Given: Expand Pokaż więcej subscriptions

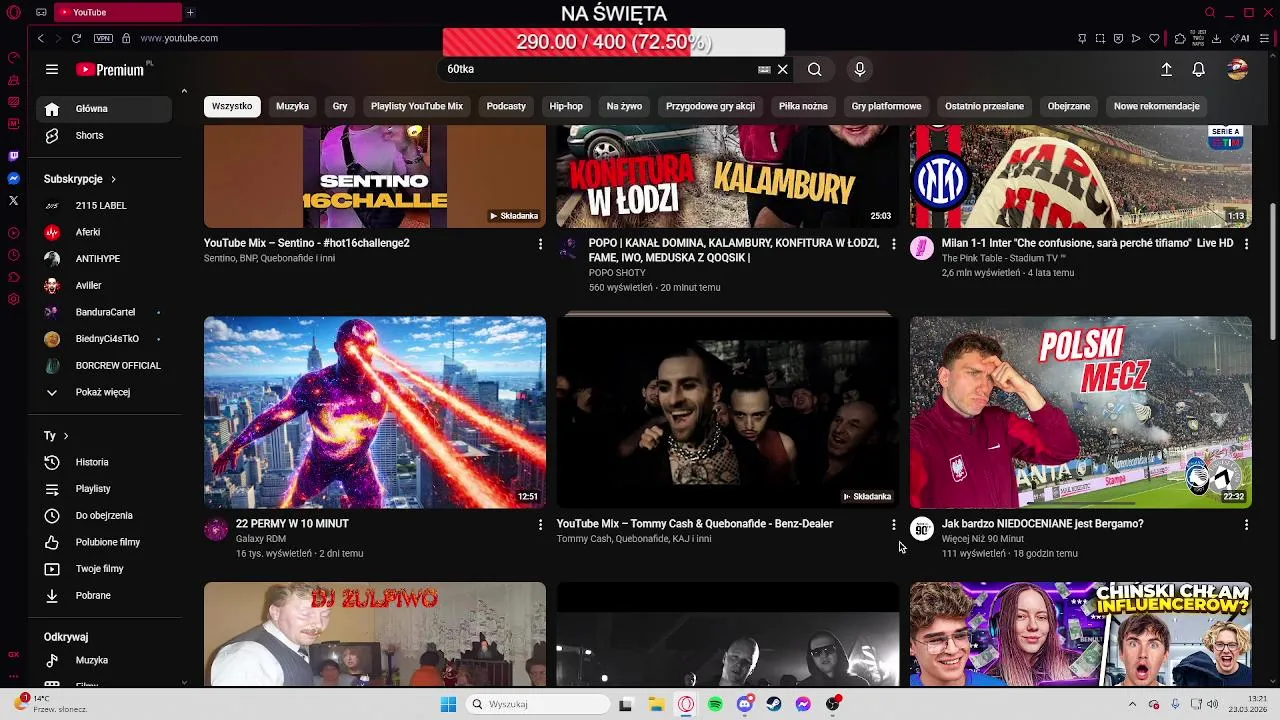Looking at the screenshot, I should (x=104, y=392).
